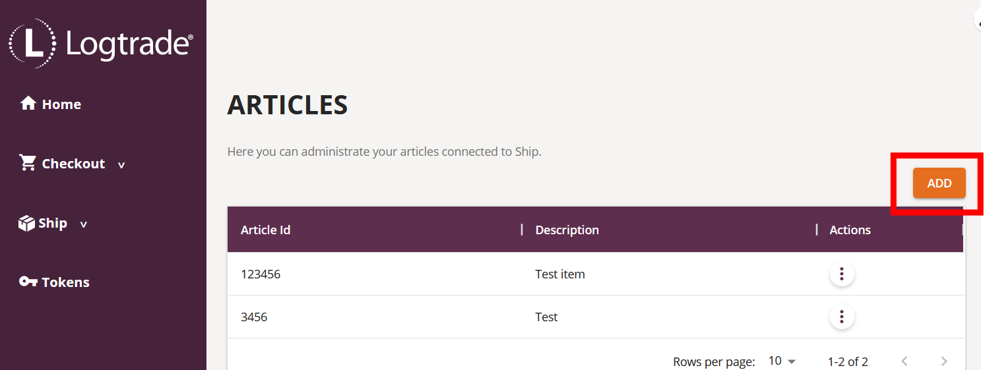Click the Actions column header
The image size is (995, 375).
[850, 230]
